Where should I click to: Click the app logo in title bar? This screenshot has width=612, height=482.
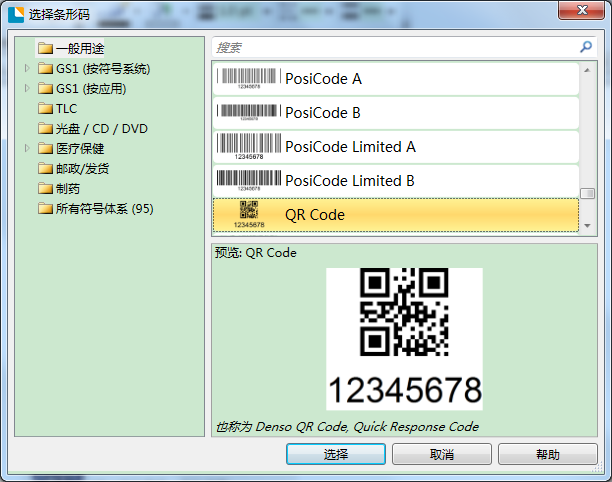[x=16, y=14]
